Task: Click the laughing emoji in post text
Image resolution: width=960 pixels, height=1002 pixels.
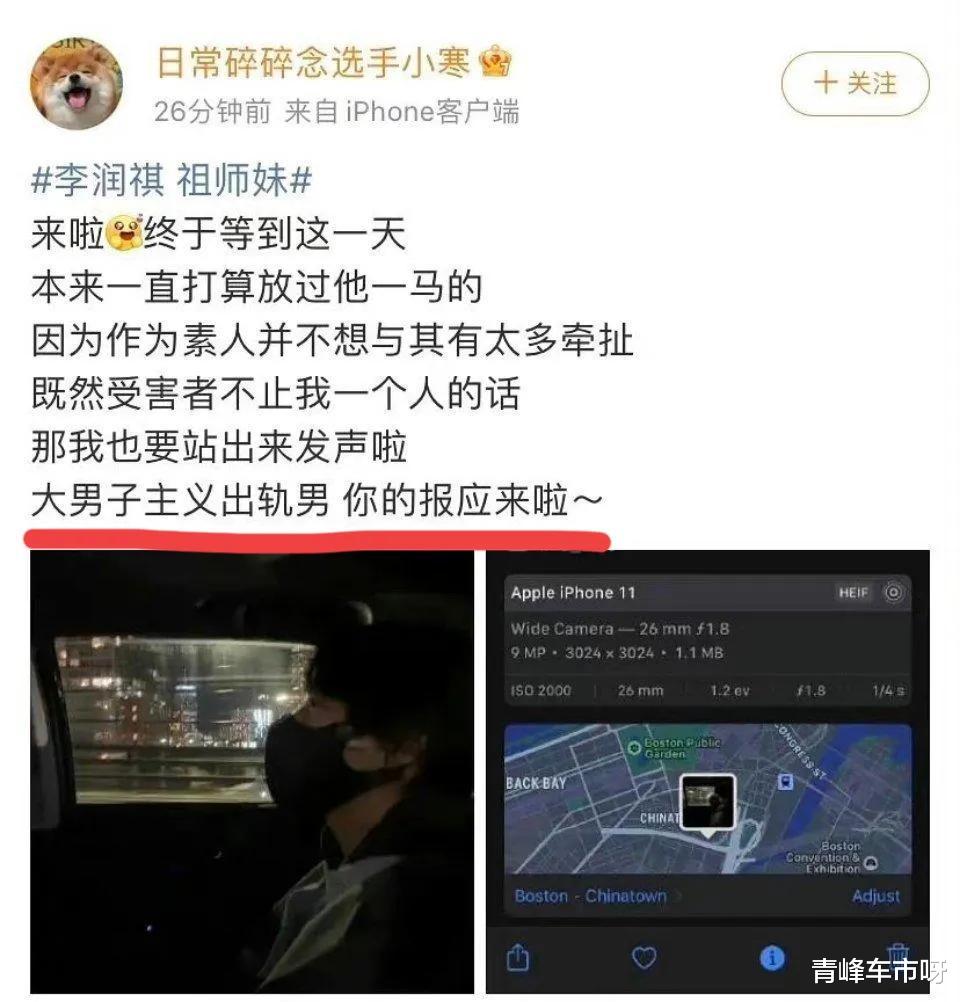Action: click(124, 233)
